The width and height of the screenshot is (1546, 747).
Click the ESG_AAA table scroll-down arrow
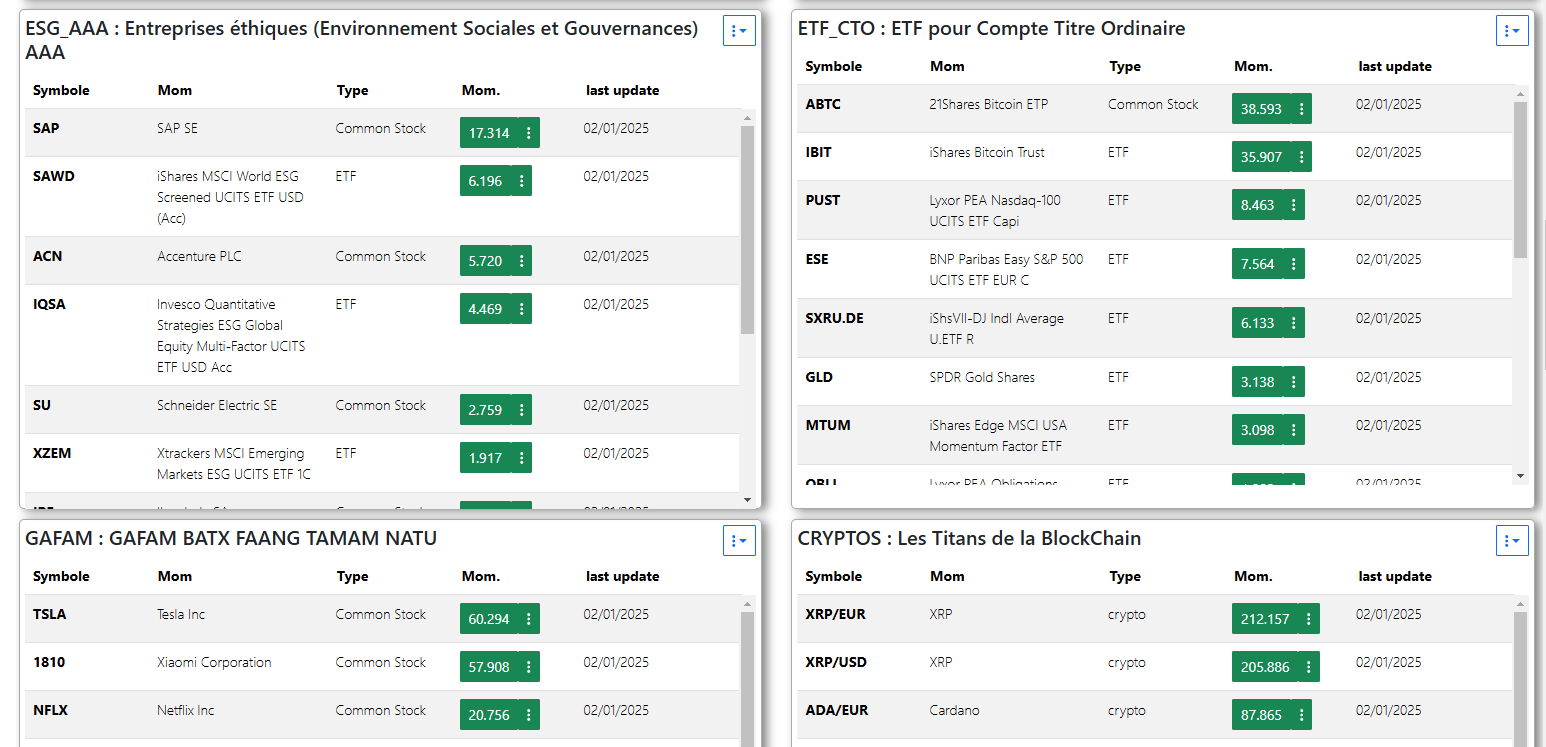click(x=747, y=499)
